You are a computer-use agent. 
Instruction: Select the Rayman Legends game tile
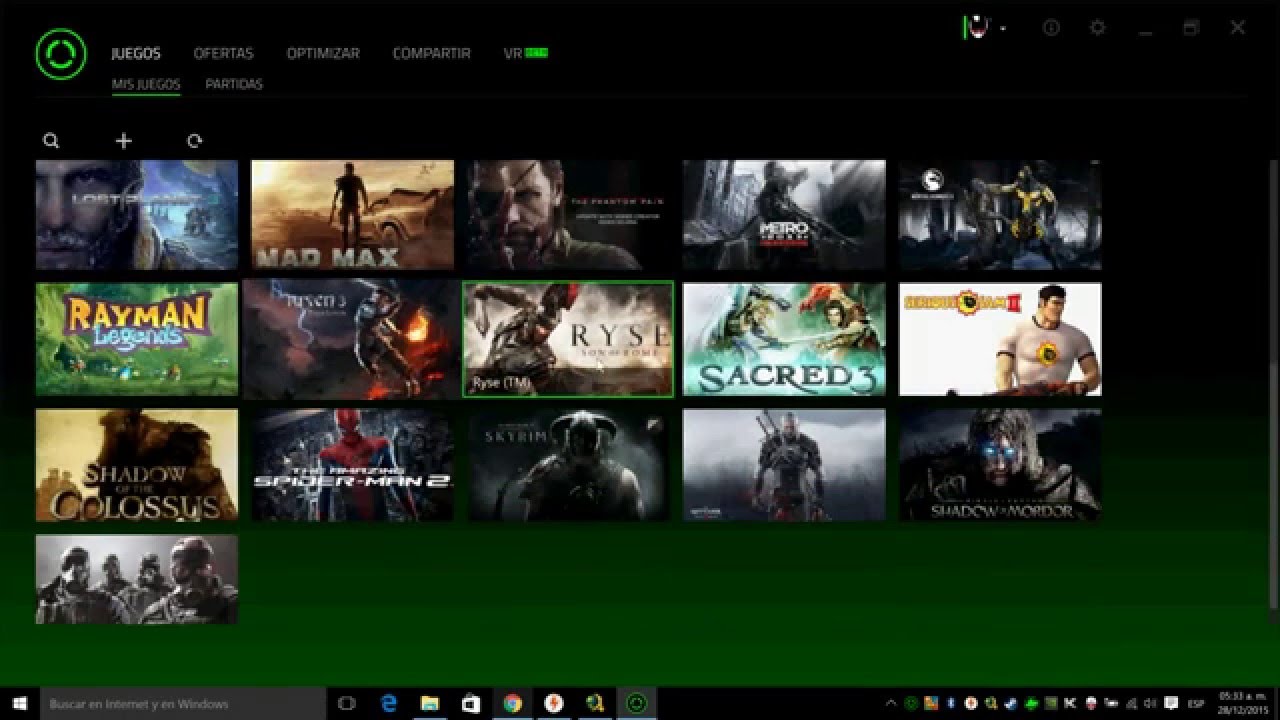click(137, 339)
